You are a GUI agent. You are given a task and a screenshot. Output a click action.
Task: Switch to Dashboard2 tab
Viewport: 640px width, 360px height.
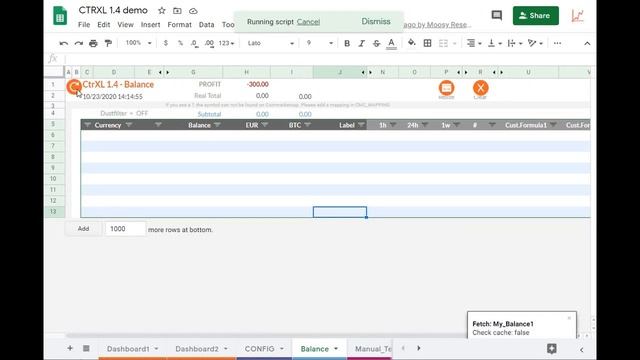click(x=201, y=349)
